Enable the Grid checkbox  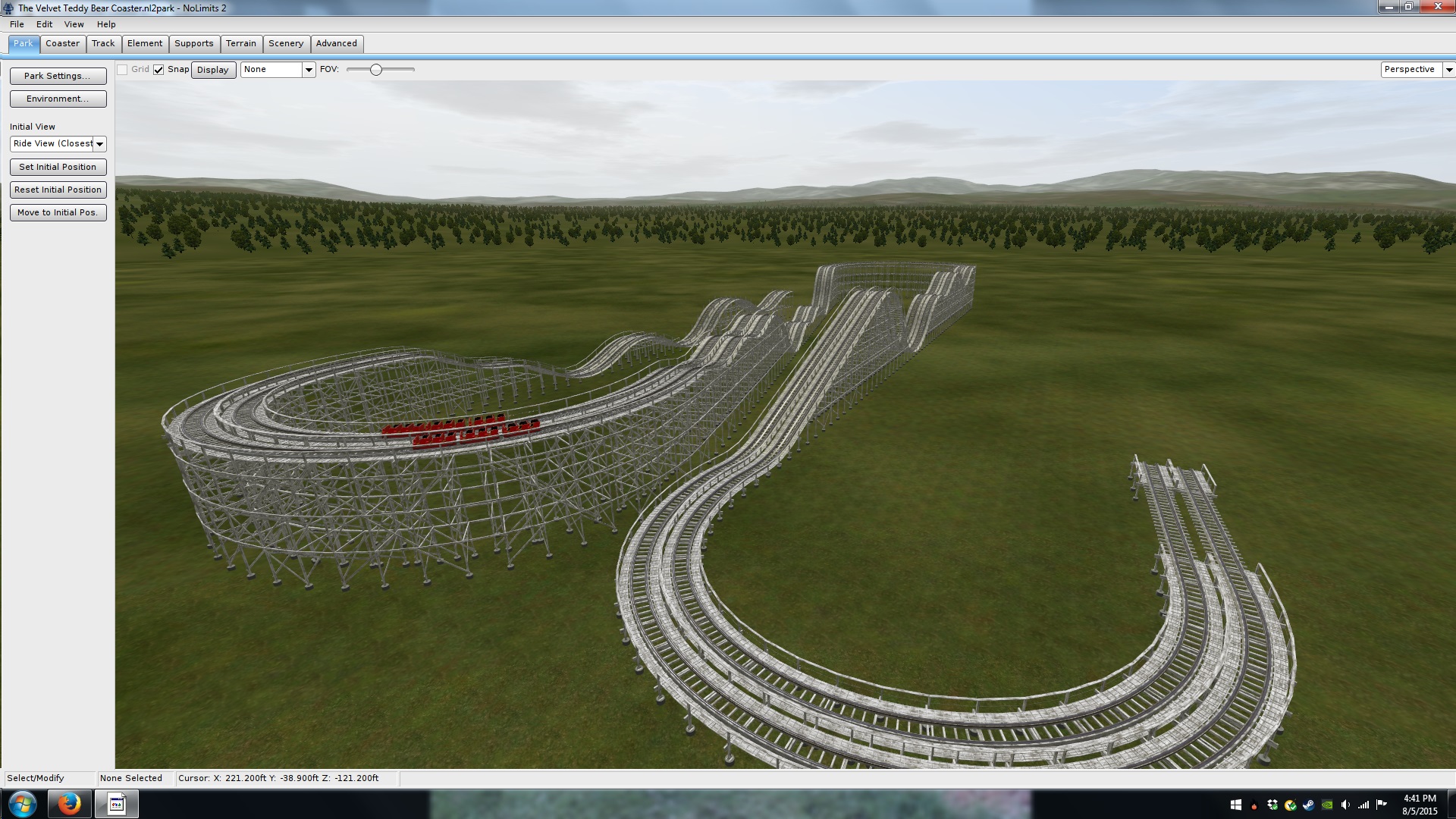click(x=122, y=70)
